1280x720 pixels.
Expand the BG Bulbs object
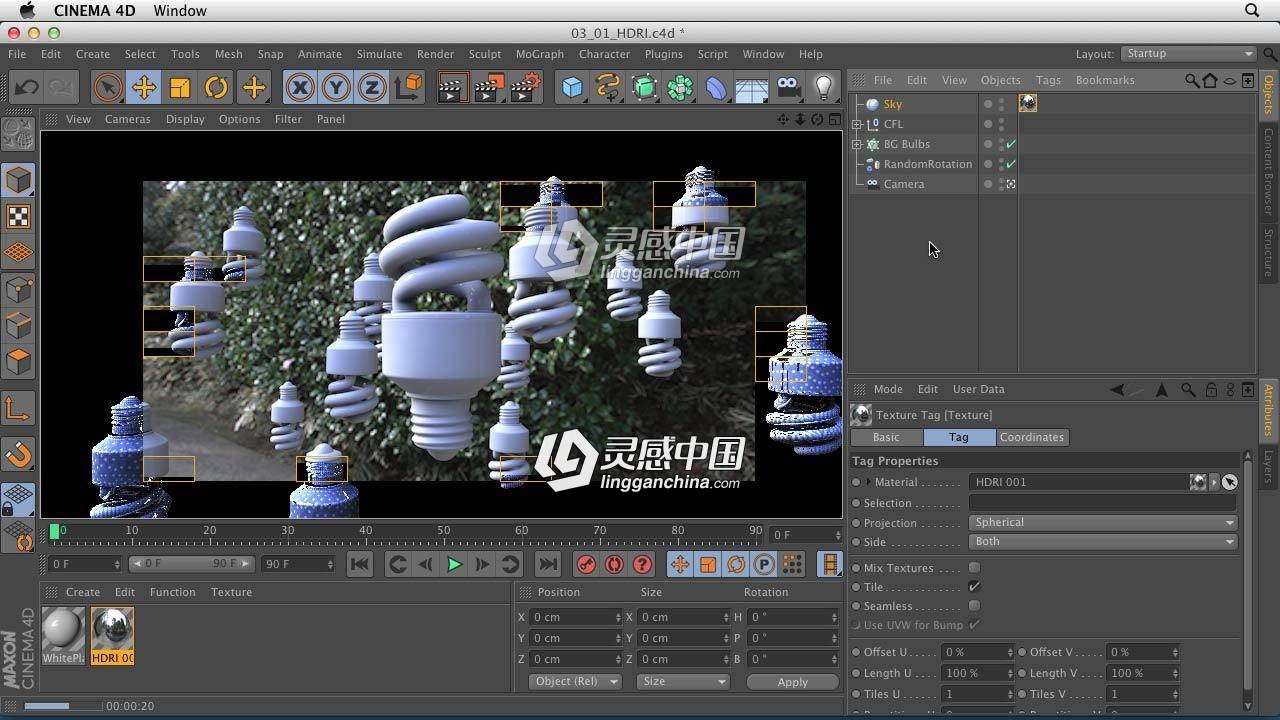857,144
